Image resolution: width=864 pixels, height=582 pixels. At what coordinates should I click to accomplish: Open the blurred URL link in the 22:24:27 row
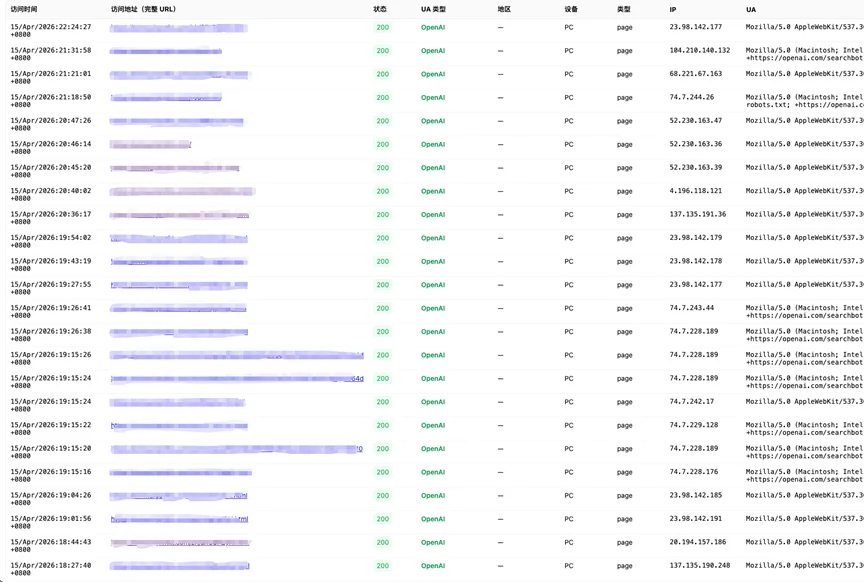click(179, 28)
